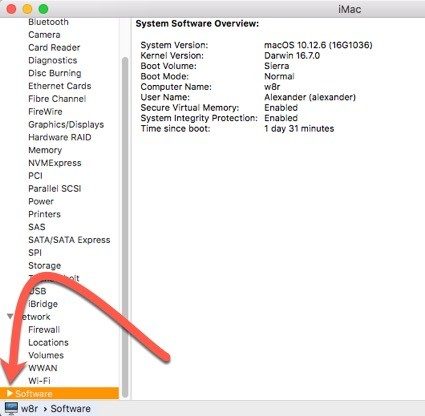Open the Card Reader section
Screen dimensions: 425x416
(54, 48)
